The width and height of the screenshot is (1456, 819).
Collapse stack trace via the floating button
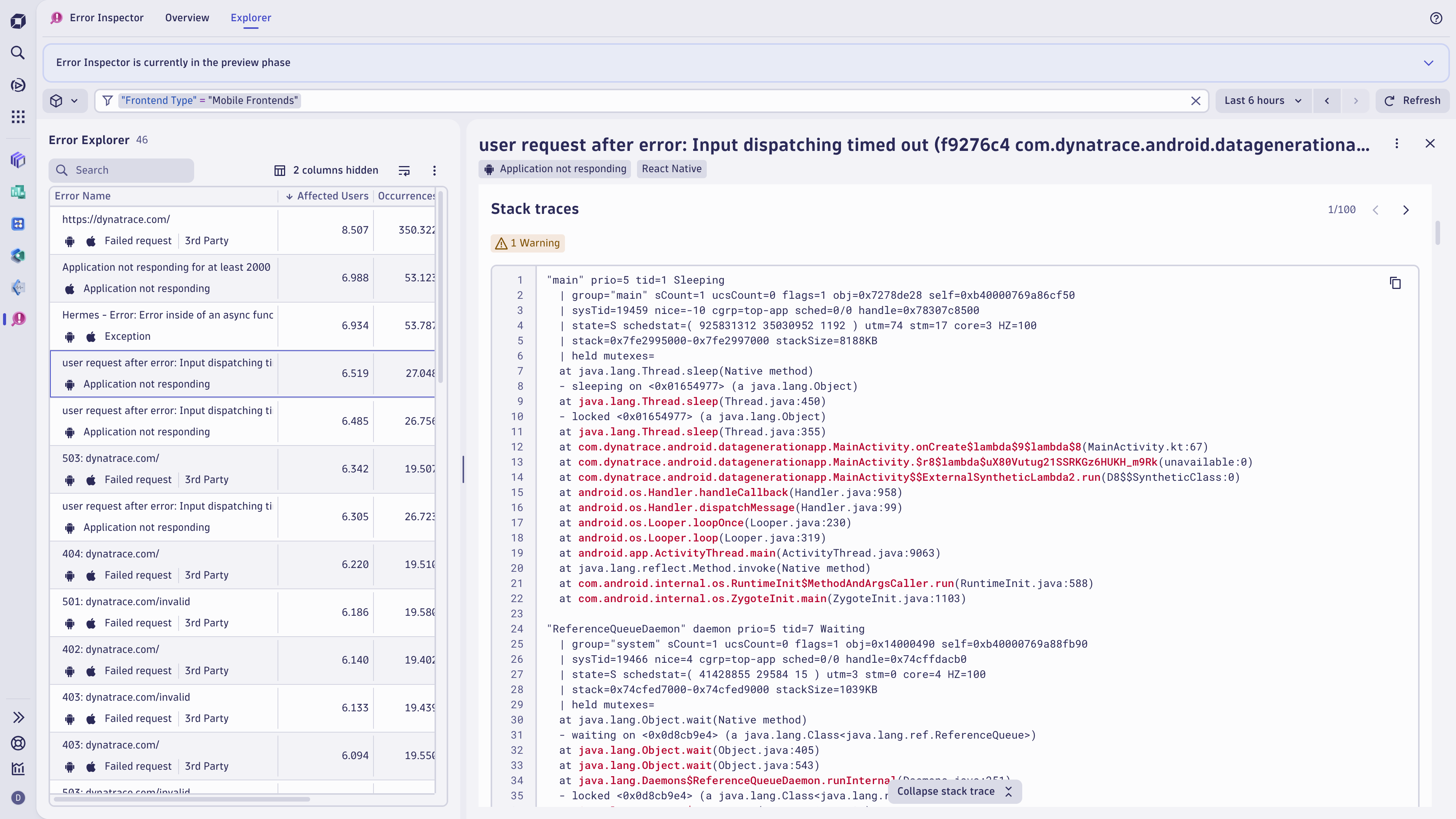[954, 791]
